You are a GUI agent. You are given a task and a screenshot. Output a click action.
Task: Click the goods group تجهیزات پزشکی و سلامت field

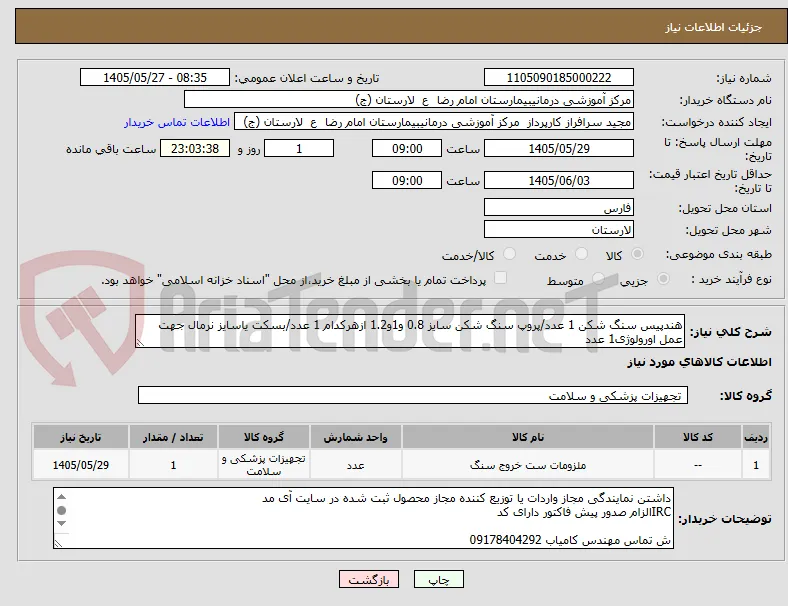(413, 395)
